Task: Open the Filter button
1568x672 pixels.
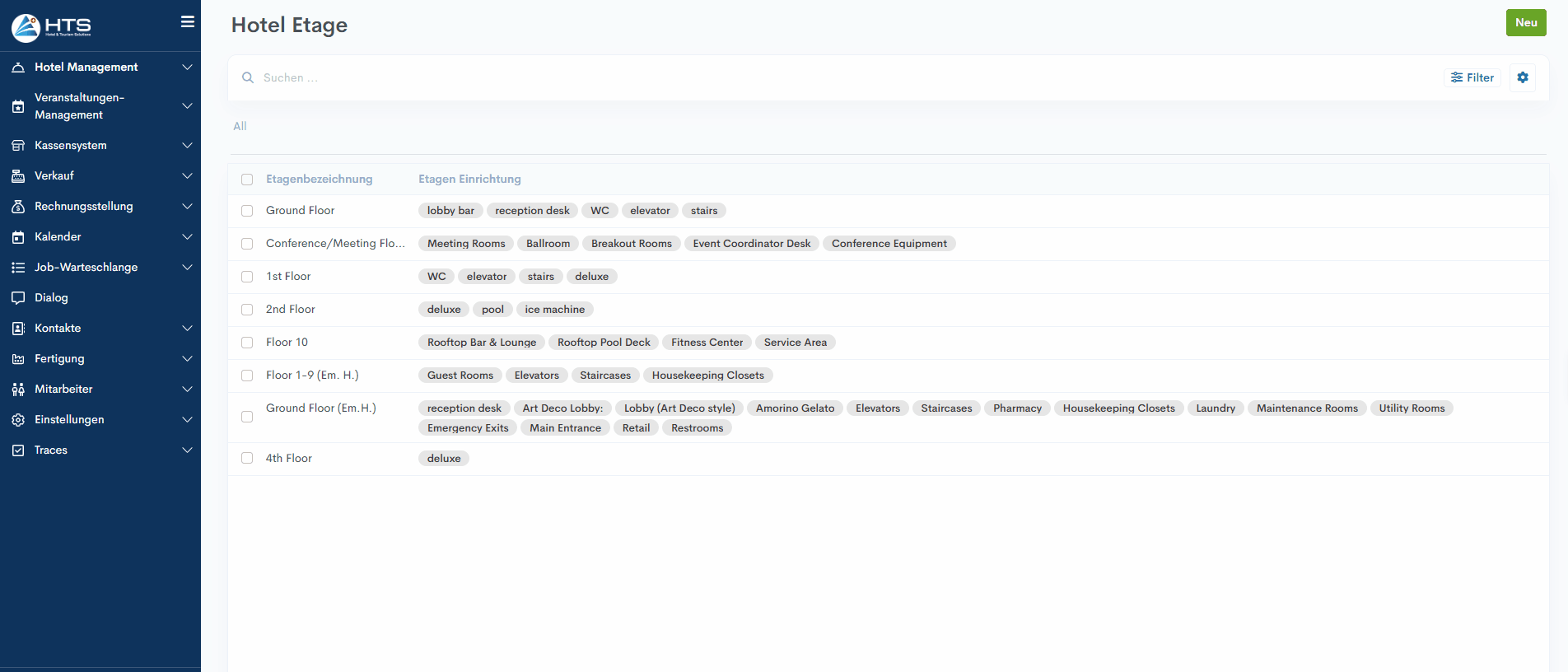Action: [1472, 77]
